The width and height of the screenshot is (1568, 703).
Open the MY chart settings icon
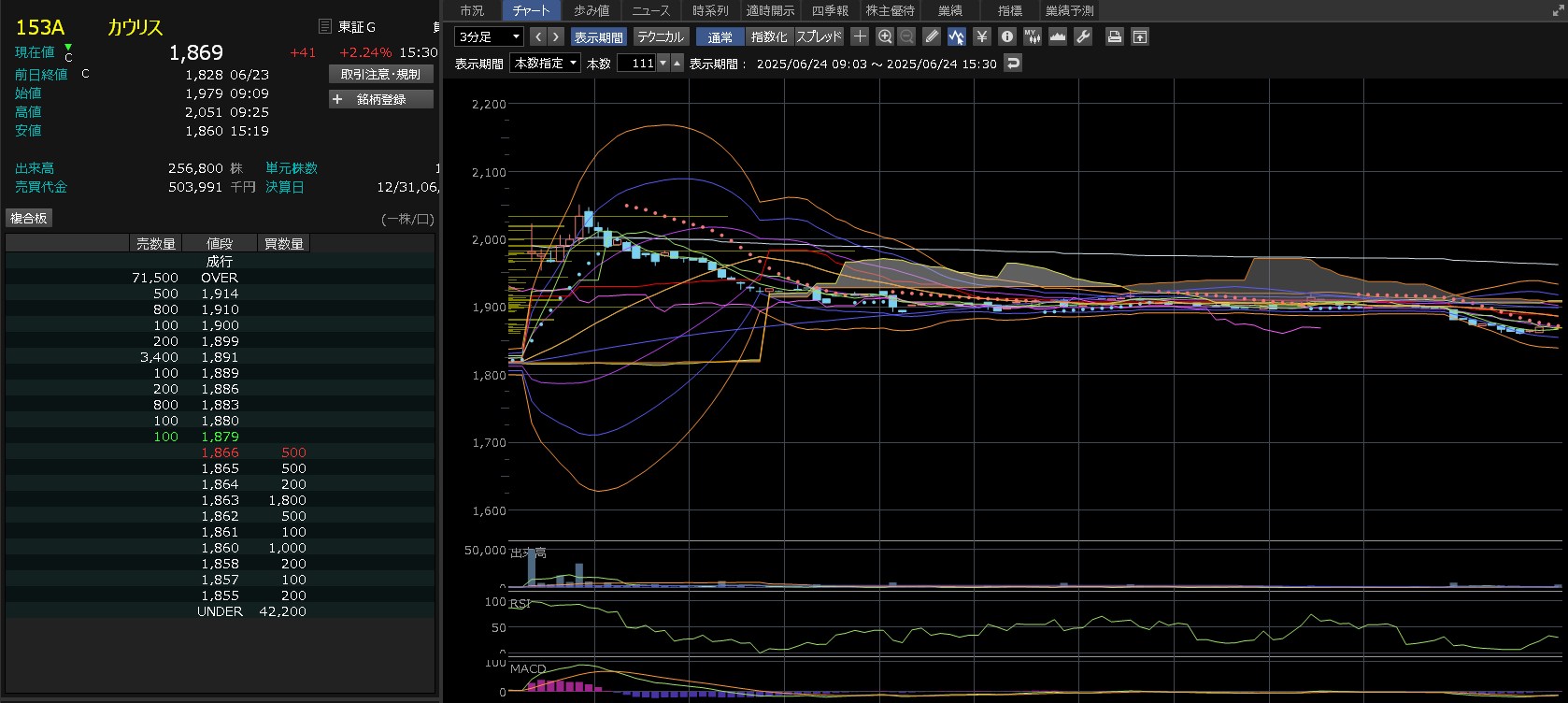(x=1032, y=36)
